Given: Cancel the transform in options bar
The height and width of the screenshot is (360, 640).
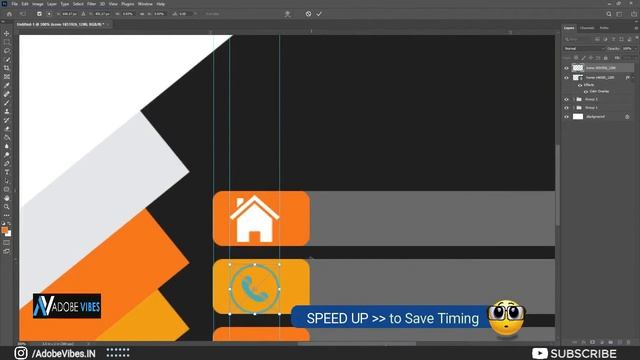Looking at the screenshot, I should point(308,14).
